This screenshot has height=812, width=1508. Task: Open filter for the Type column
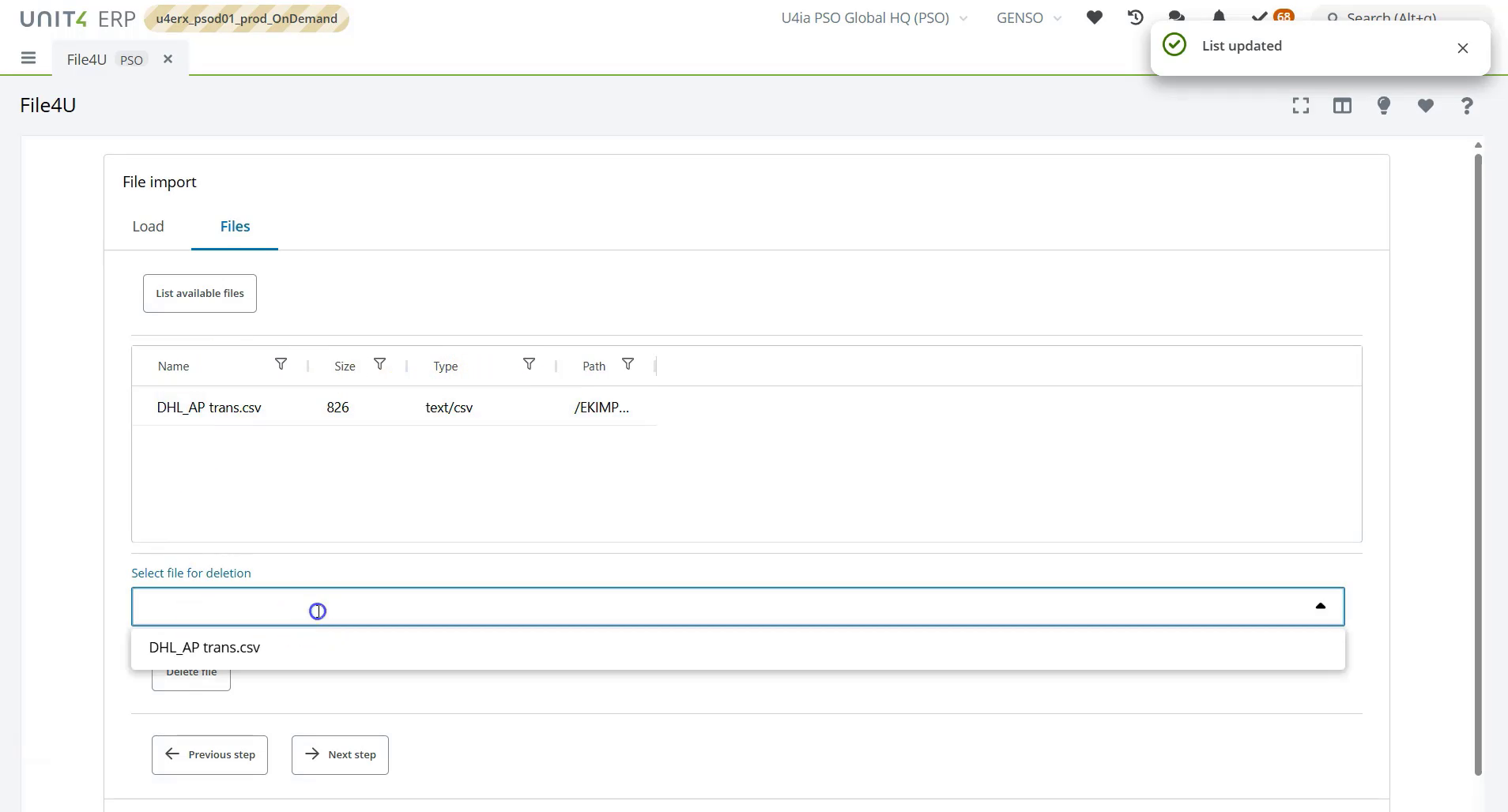[x=528, y=364]
